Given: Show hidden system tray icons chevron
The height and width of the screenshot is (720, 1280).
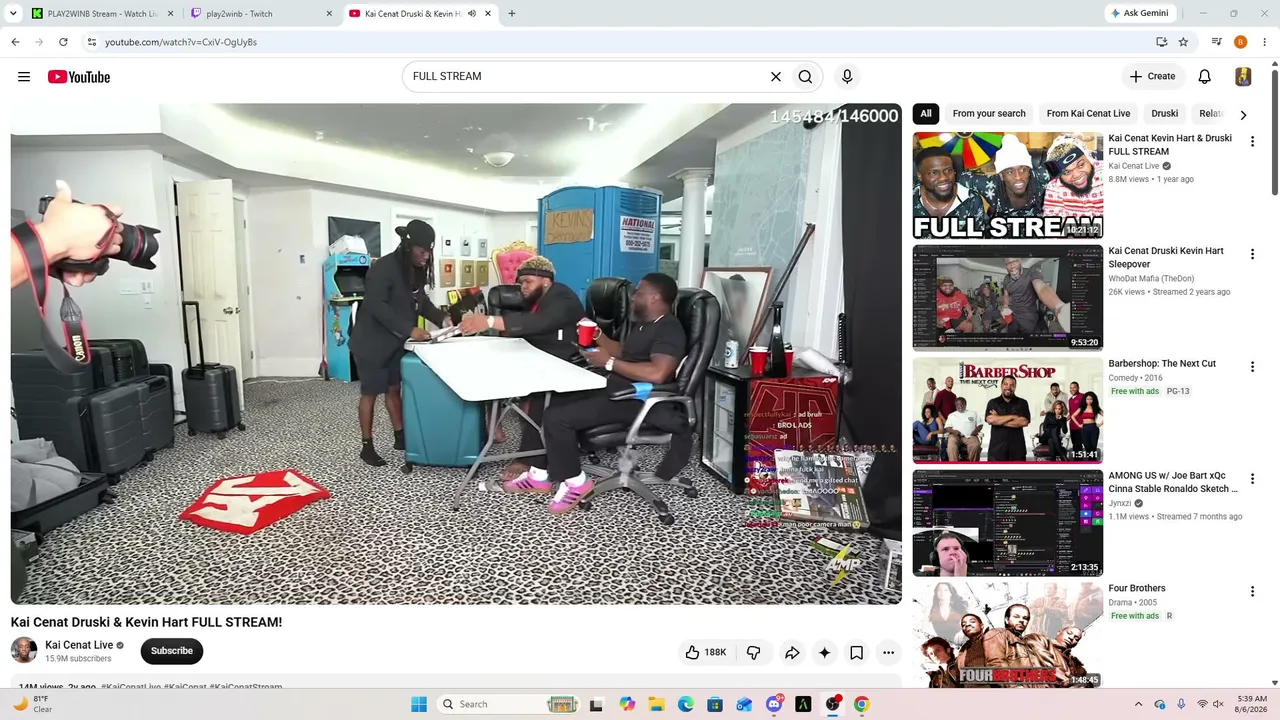Looking at the screenshot, I should coord(1141,704).
